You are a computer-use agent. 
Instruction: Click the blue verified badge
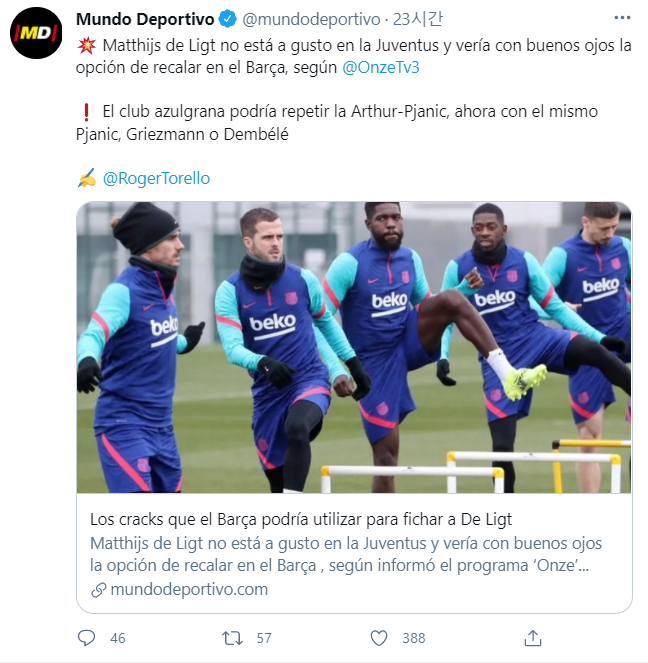pyautogui.click(x=228, y=19)
